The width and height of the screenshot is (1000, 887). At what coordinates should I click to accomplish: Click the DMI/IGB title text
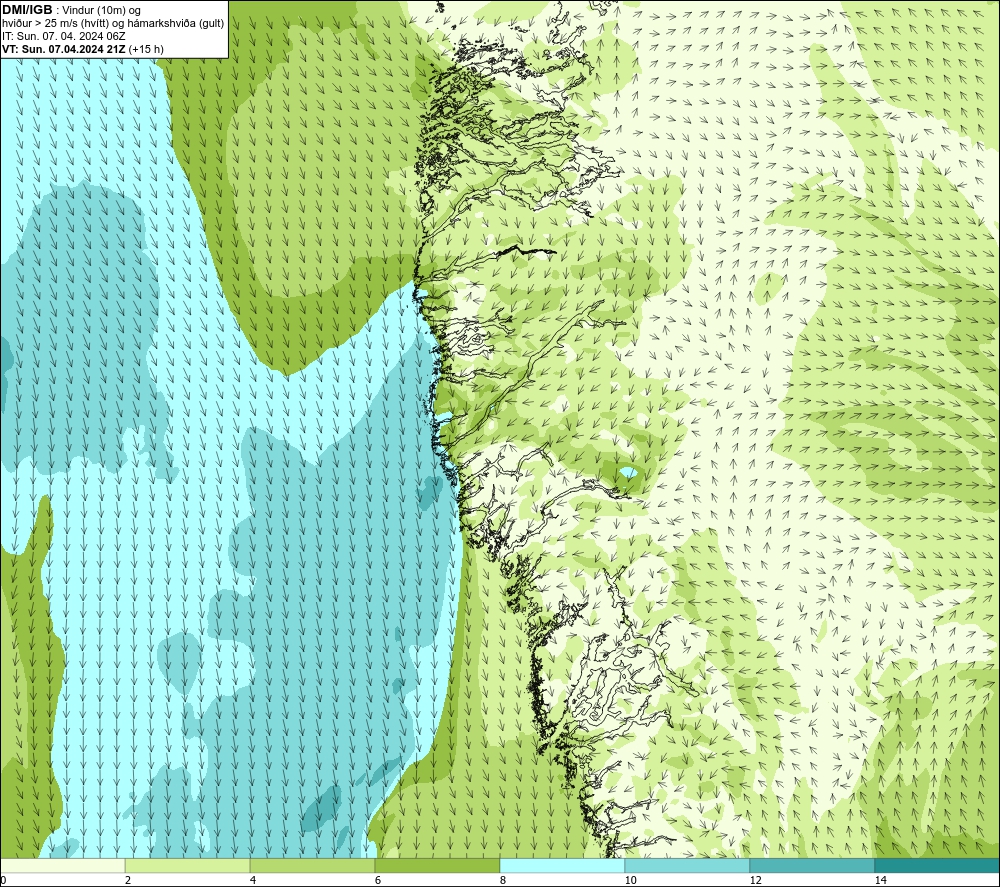pos(27,10)
